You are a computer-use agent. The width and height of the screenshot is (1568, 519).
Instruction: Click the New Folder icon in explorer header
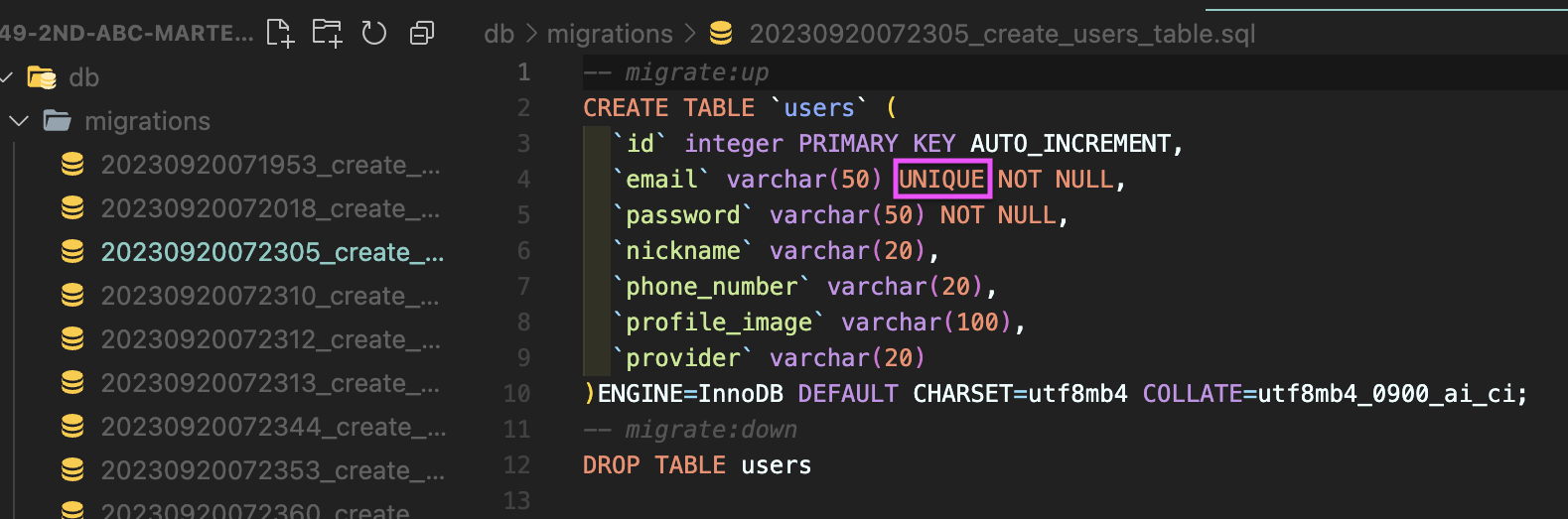click(328, 33)
